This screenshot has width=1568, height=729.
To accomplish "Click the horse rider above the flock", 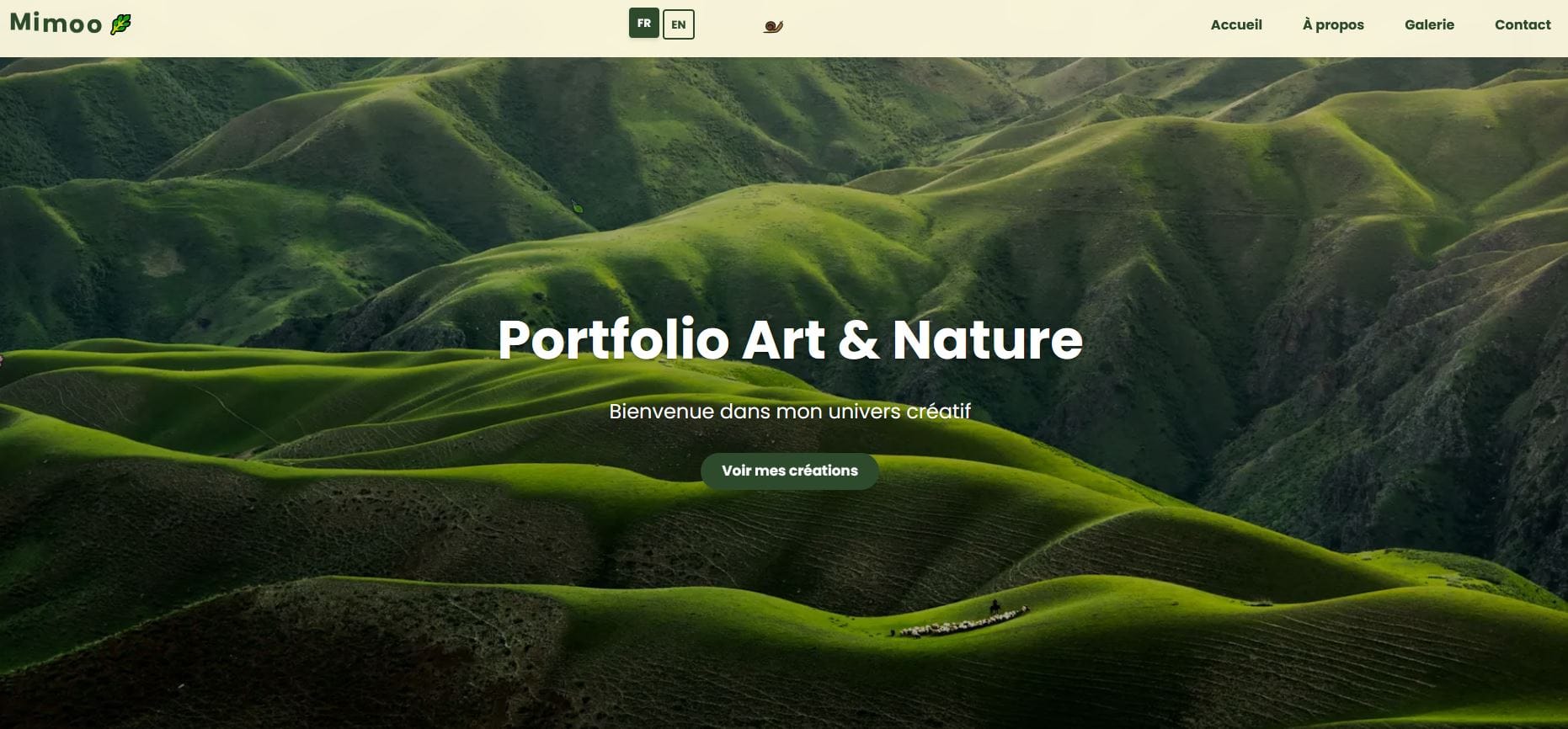I will point(995,606).
